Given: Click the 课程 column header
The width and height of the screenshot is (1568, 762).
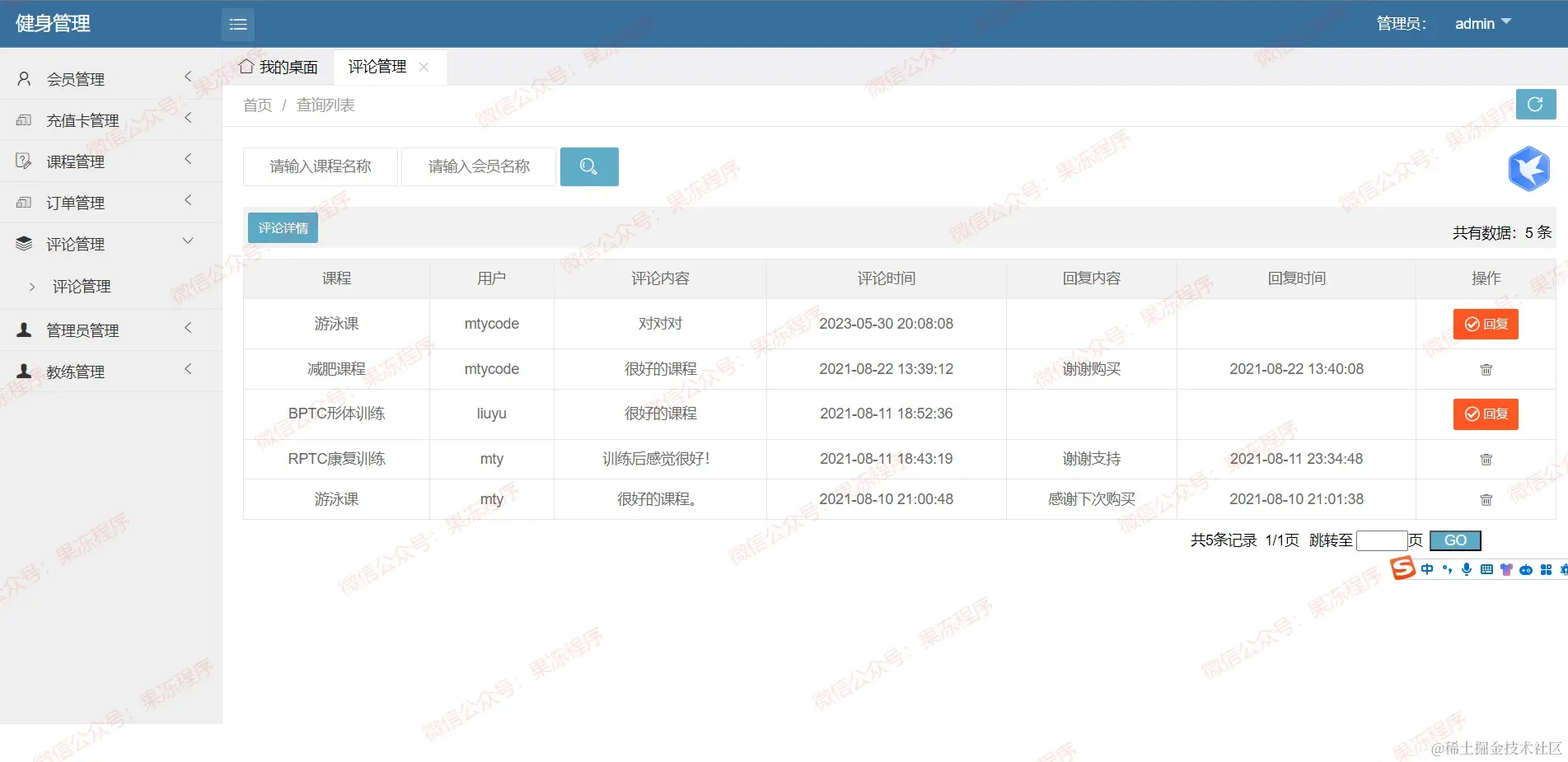Looking at the screenshot, I should [336, 278].
